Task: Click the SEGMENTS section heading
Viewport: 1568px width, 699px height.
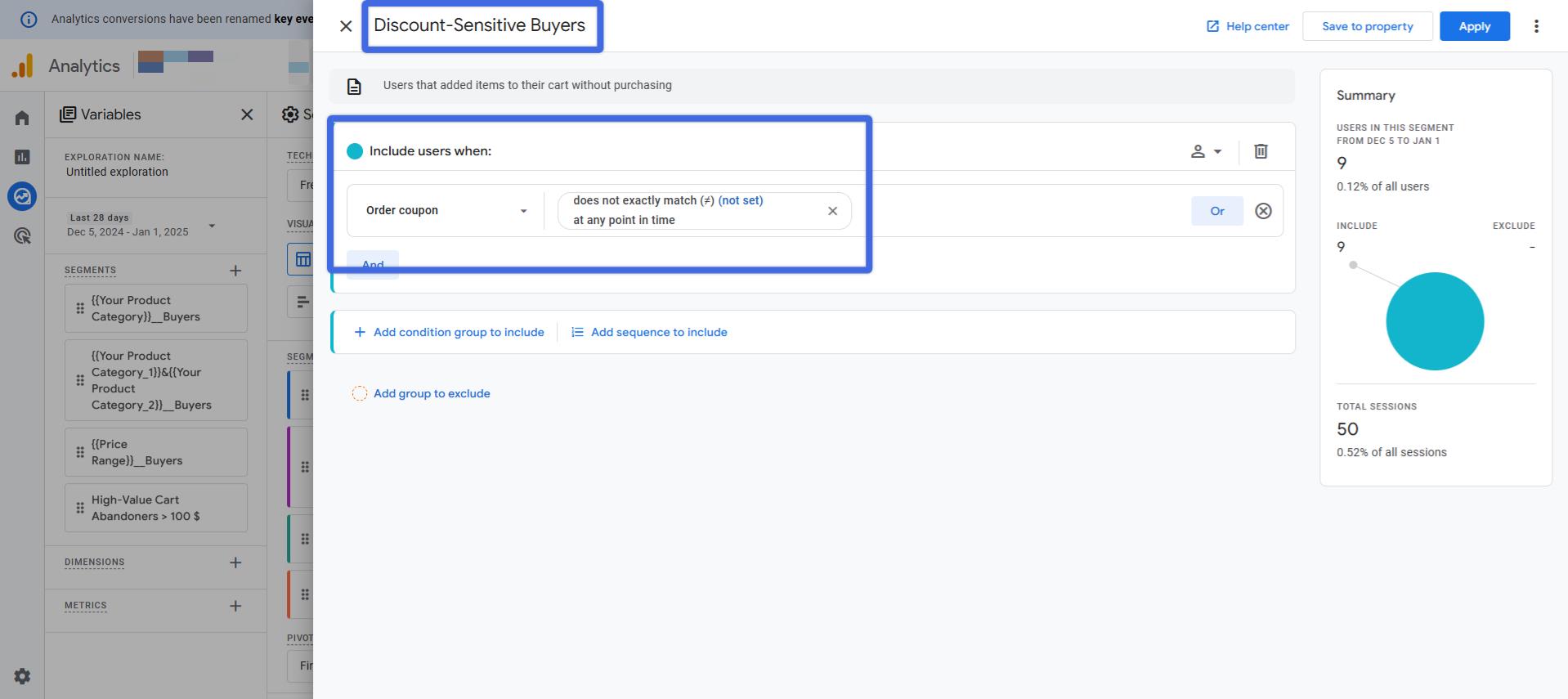Action: pos(90,270)
